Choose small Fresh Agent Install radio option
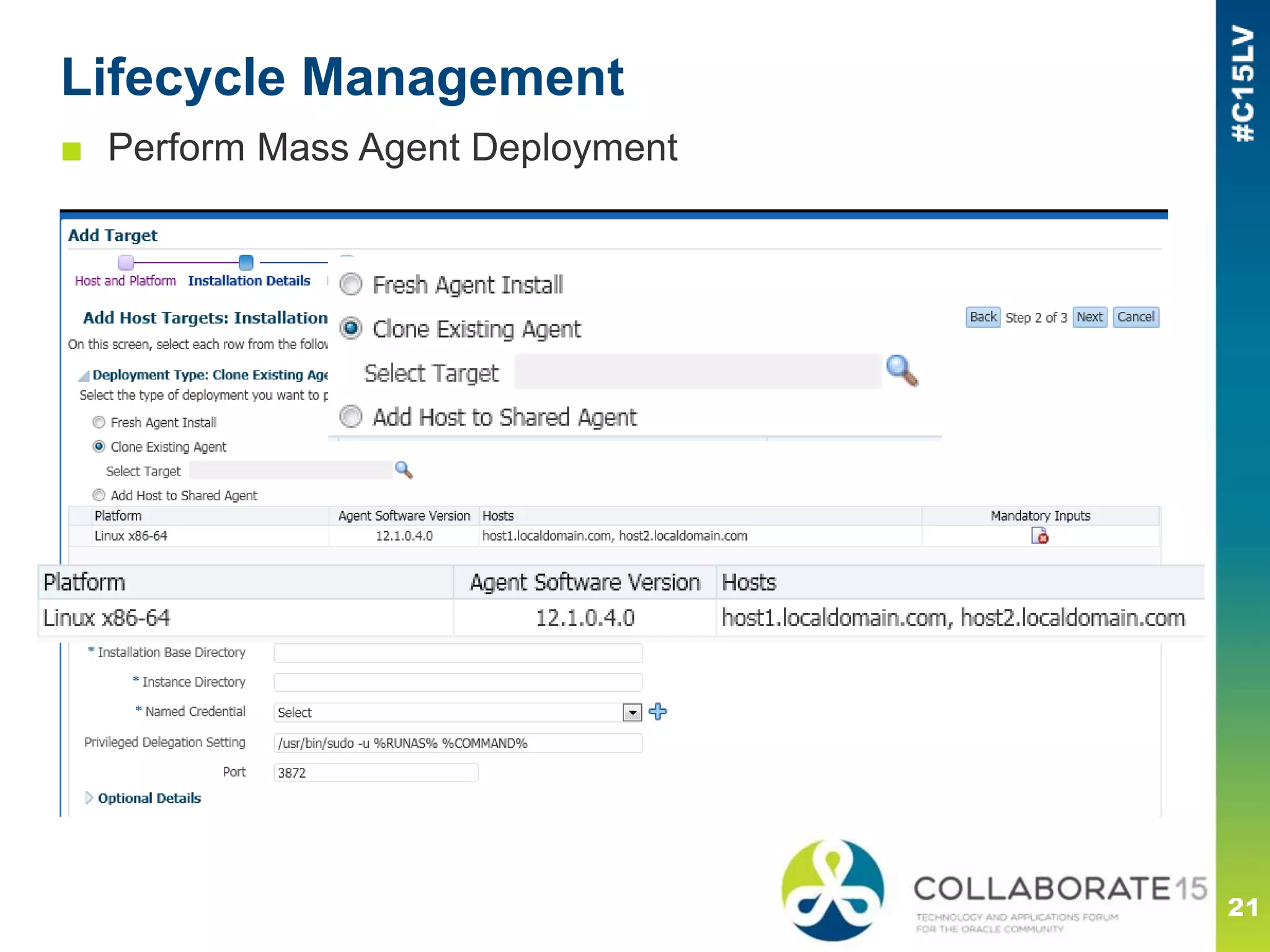 coord(99,422)
